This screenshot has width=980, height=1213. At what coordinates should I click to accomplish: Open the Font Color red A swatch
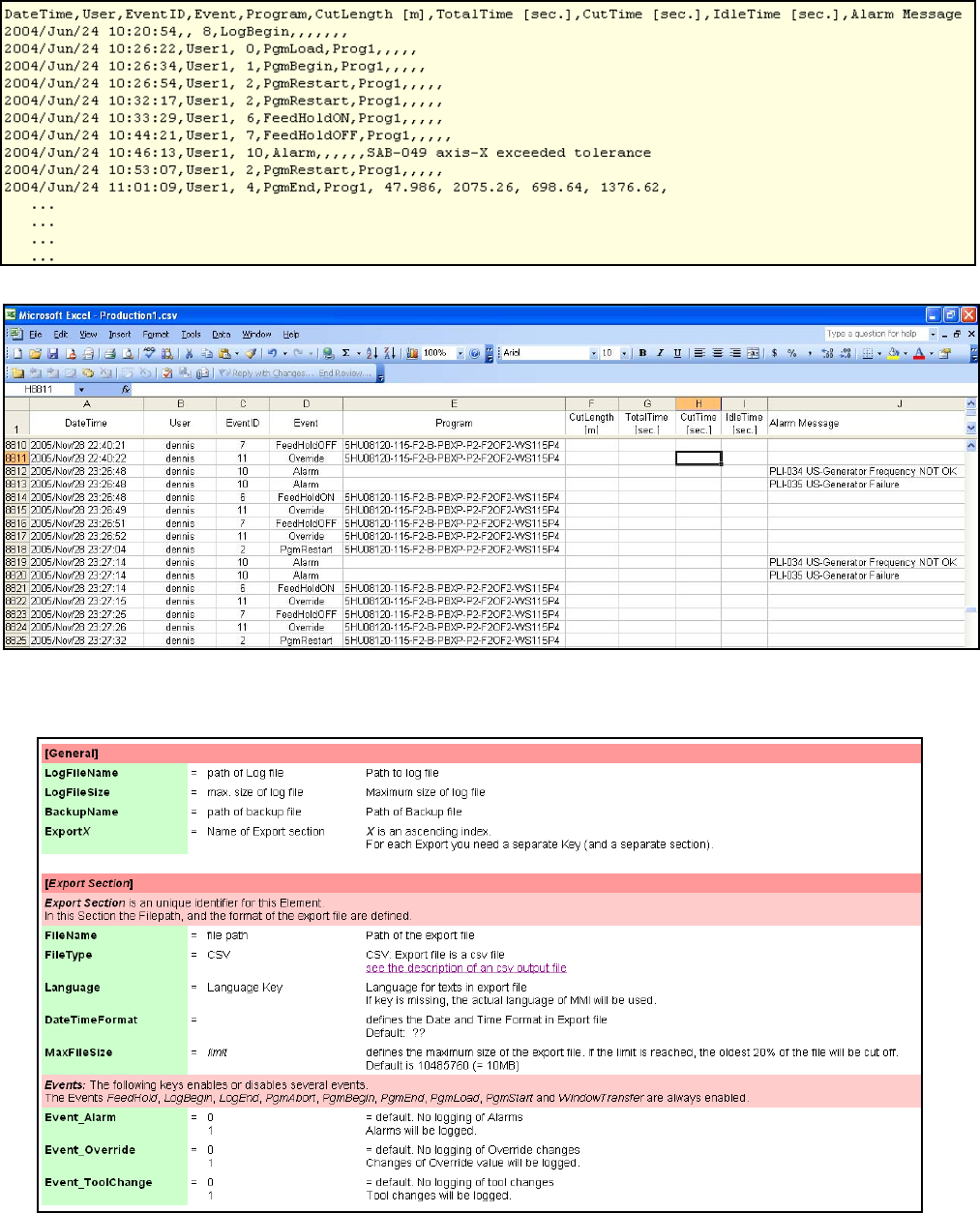[918, 353]
